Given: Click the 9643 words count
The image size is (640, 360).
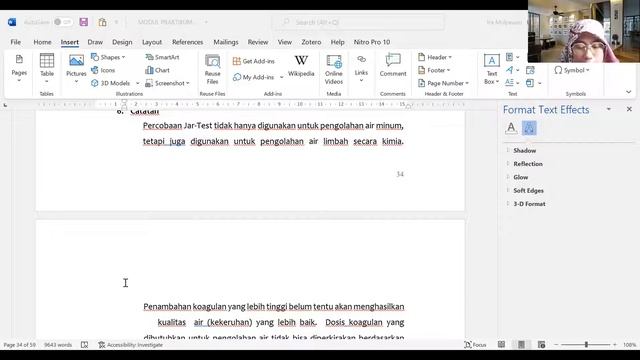Looking at the screenshot, I should 58,345.
